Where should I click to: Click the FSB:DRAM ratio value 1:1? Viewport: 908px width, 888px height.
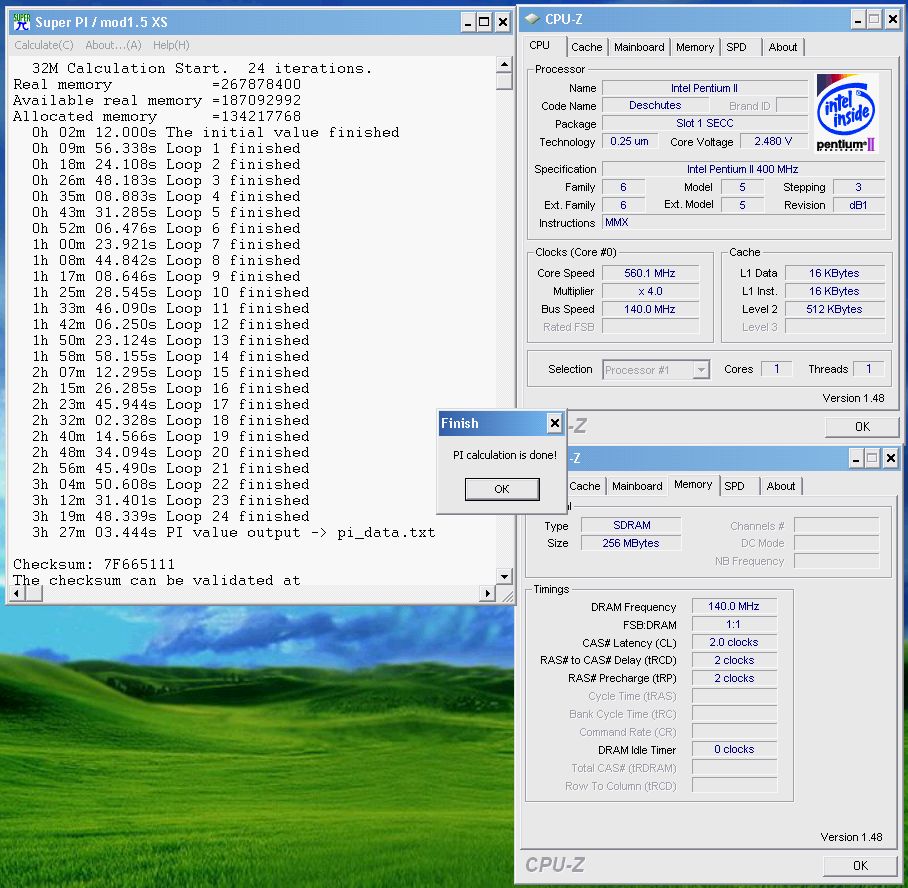pyautogui.click(x=734, y=624)
